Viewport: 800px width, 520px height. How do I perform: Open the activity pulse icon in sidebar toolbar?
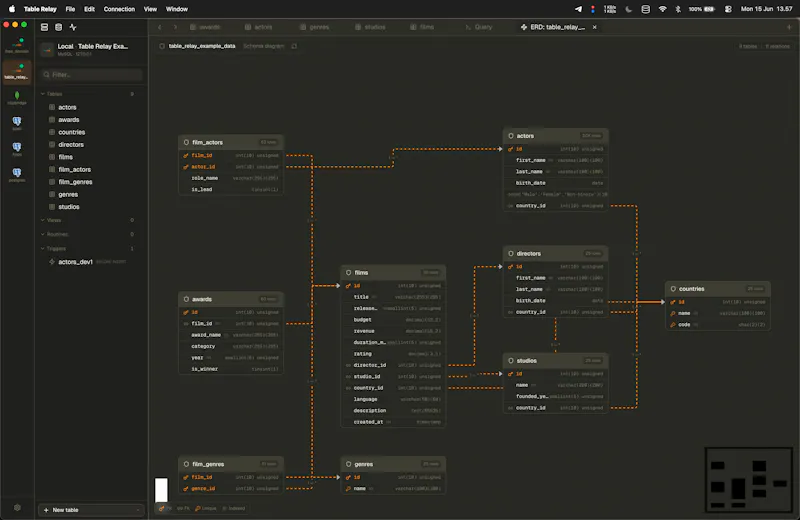(73, 27)
